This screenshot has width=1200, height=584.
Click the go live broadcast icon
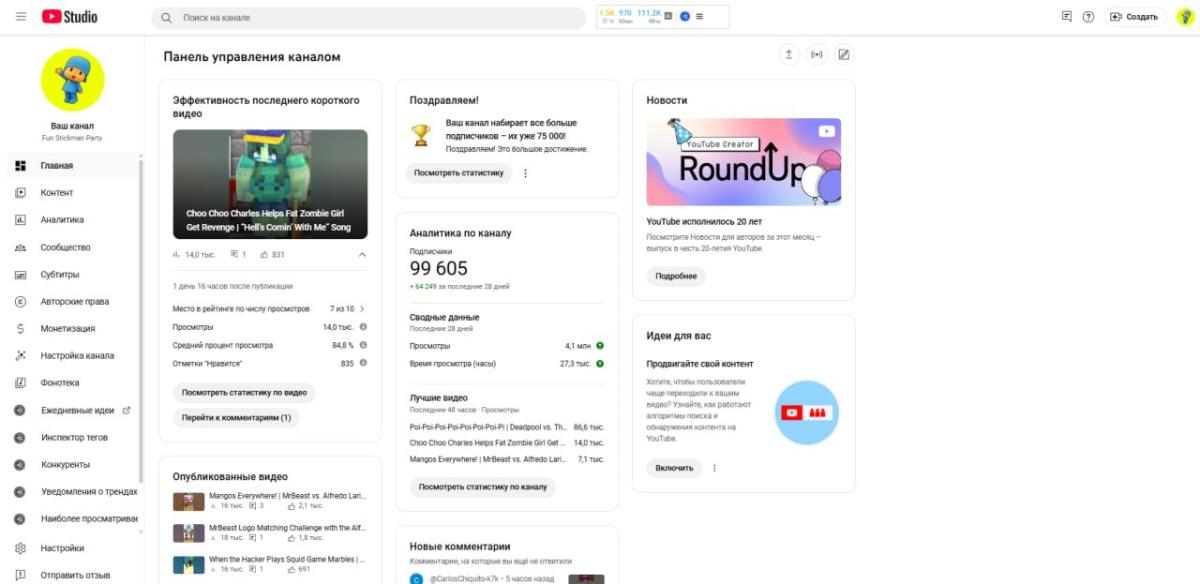817,55
